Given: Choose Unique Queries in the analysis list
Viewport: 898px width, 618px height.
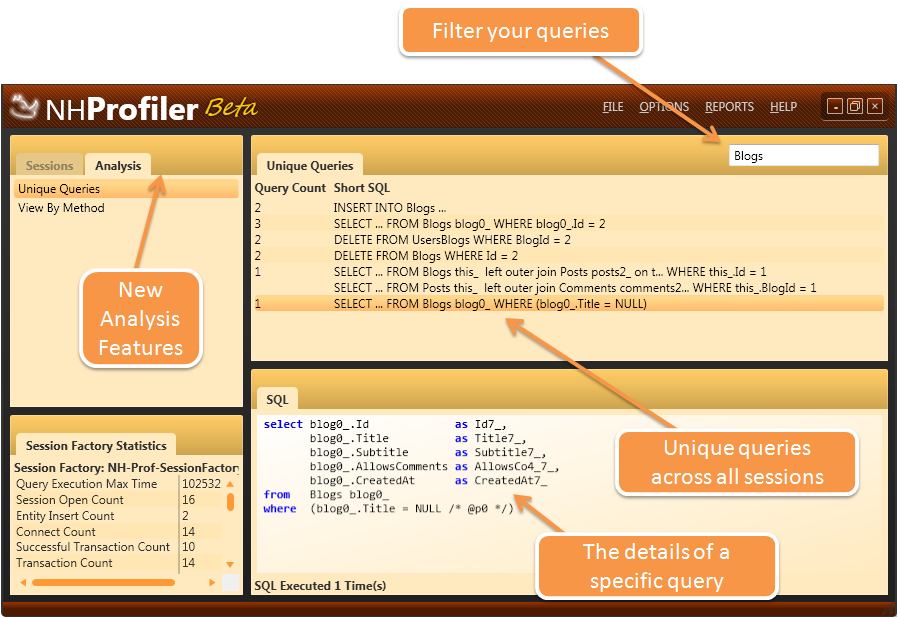Looking at the screenshot, I should pyautogui.click(x=59, y=189).
